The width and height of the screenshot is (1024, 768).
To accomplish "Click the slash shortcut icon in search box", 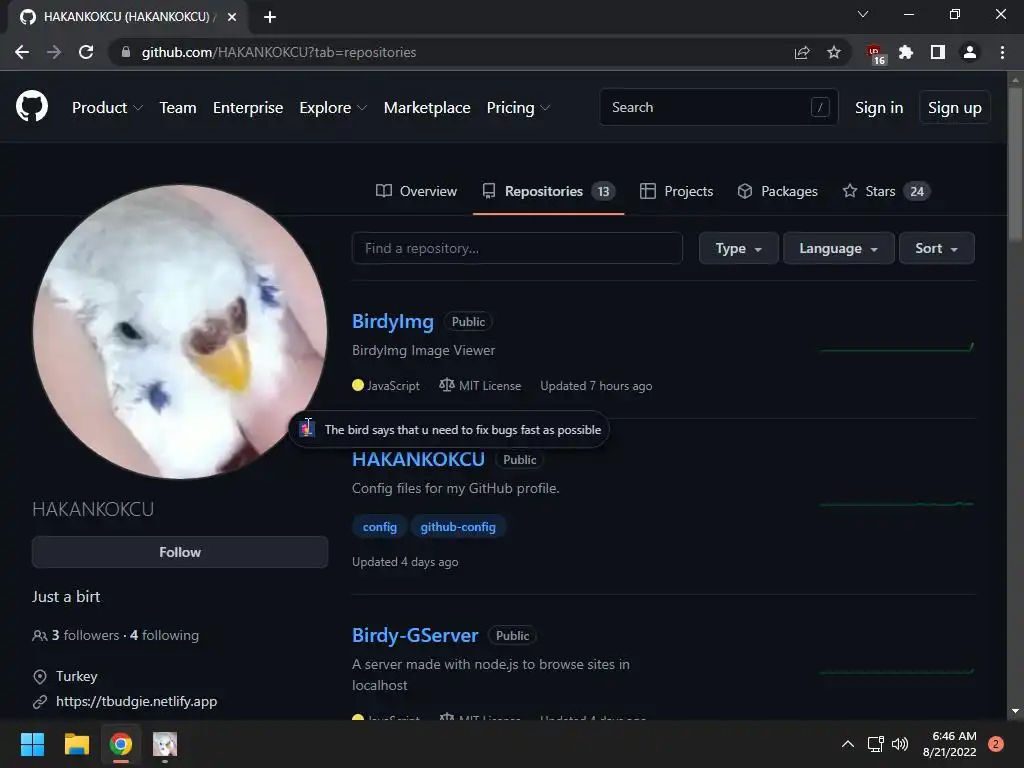I will (x=820, y=106).
